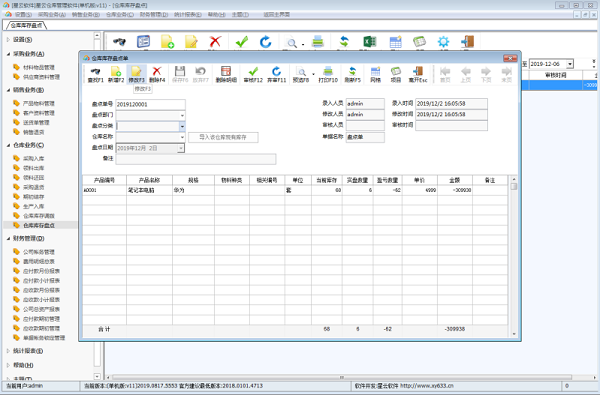Screen dimensions: 600x395
Task: Open the inventory date picker dropdown
Action: coord(181,148)
